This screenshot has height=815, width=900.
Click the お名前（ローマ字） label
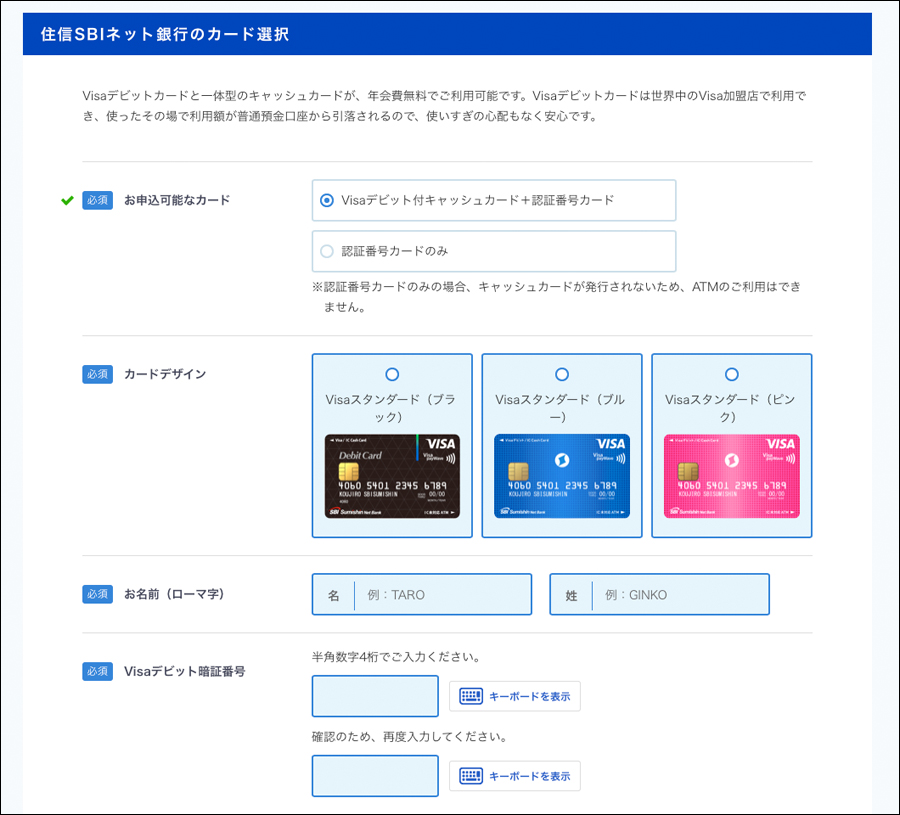(x=174, y=594)
